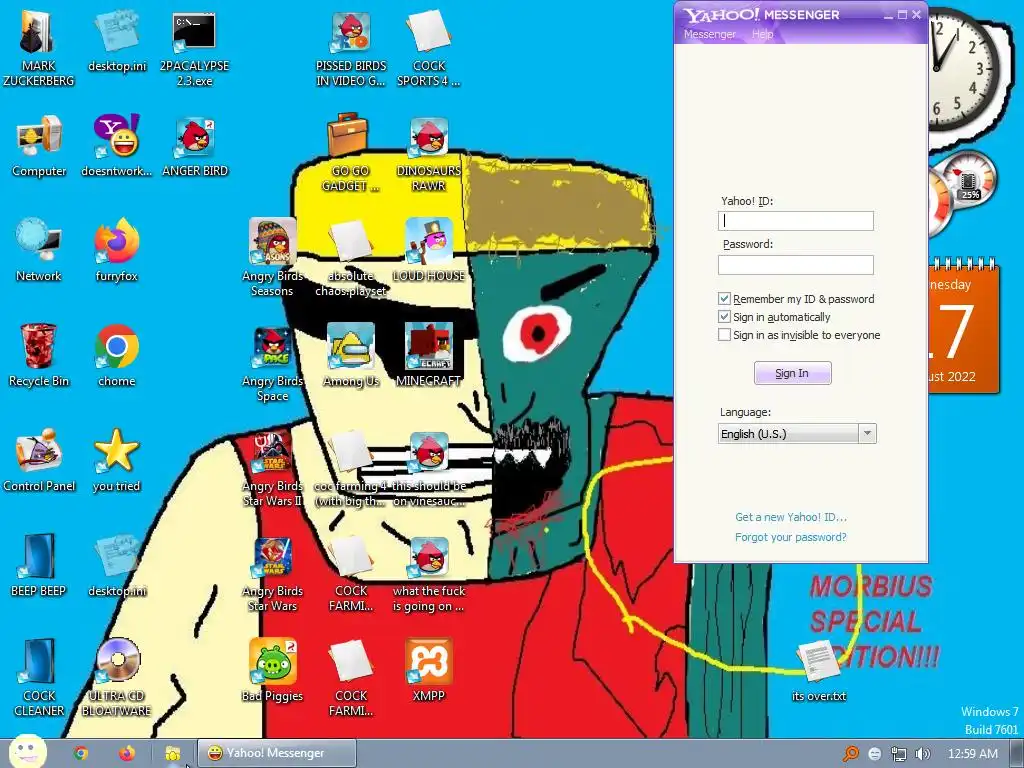The image size is (1024, 768).
Task: Enable Sign in as invisible to everyone
Action: (x=724, y=335)
